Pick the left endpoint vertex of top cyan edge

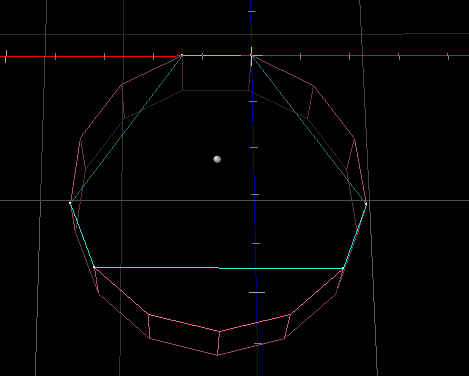(181, 55)
